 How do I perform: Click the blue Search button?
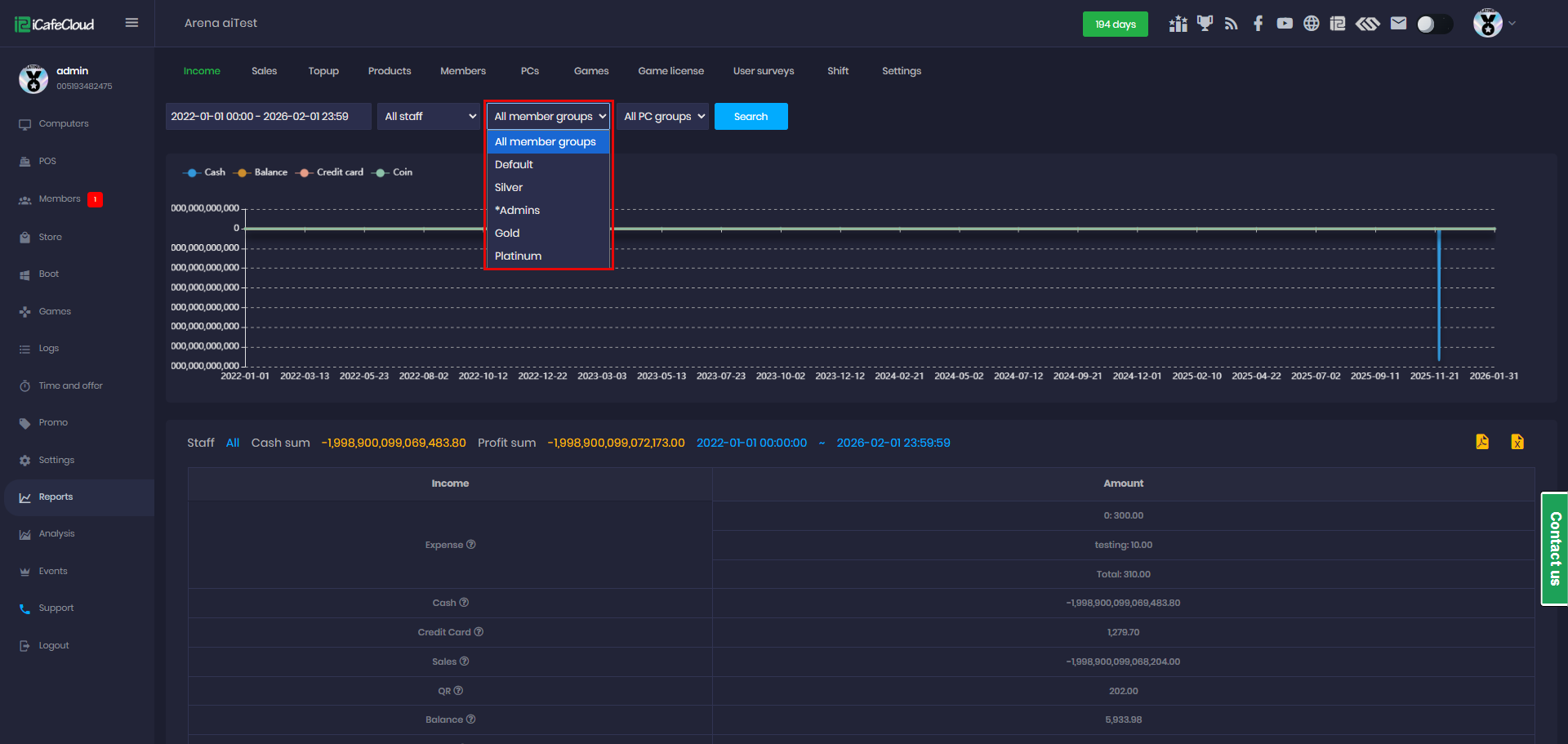coord(751,116)
